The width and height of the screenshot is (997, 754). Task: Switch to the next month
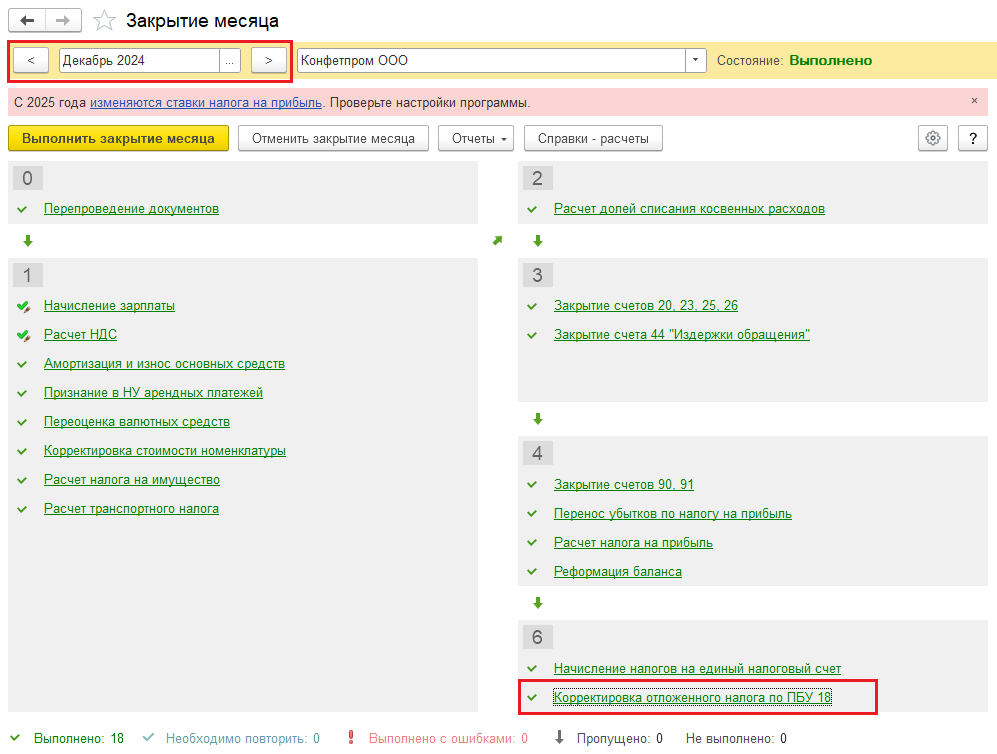tap(268, 61)
